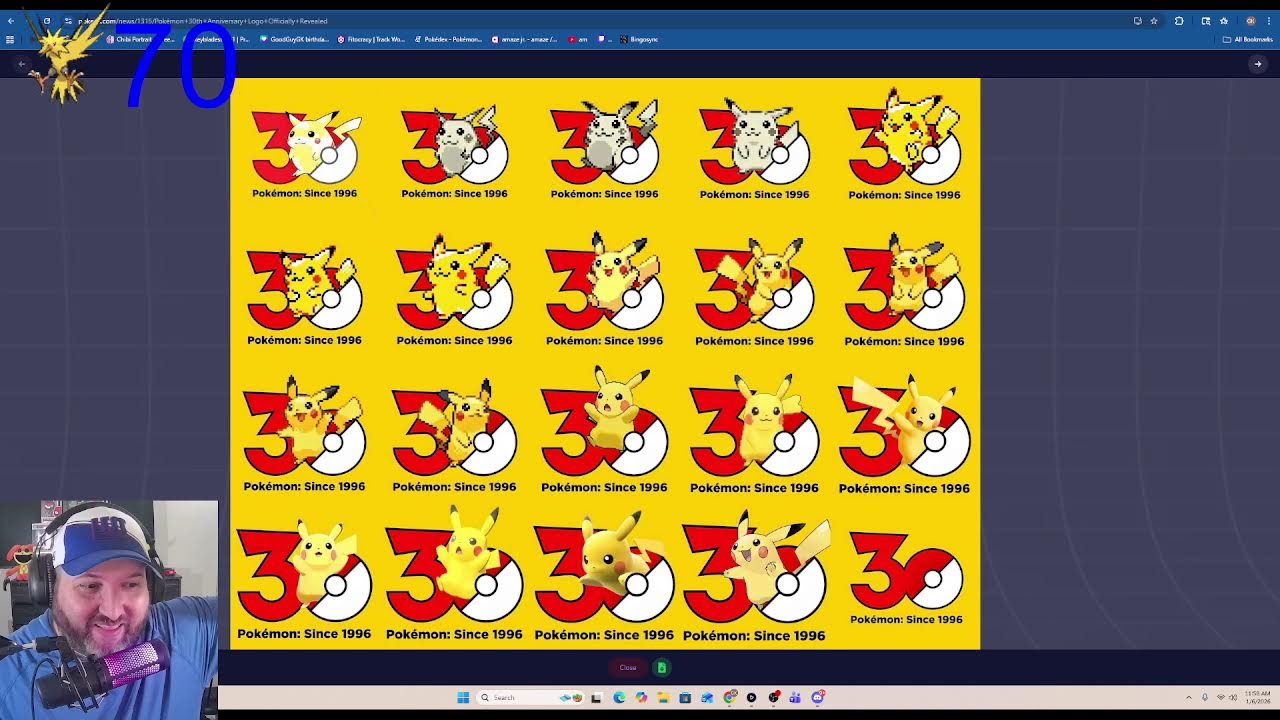Open Task View on the taskbar

point(597,697)
